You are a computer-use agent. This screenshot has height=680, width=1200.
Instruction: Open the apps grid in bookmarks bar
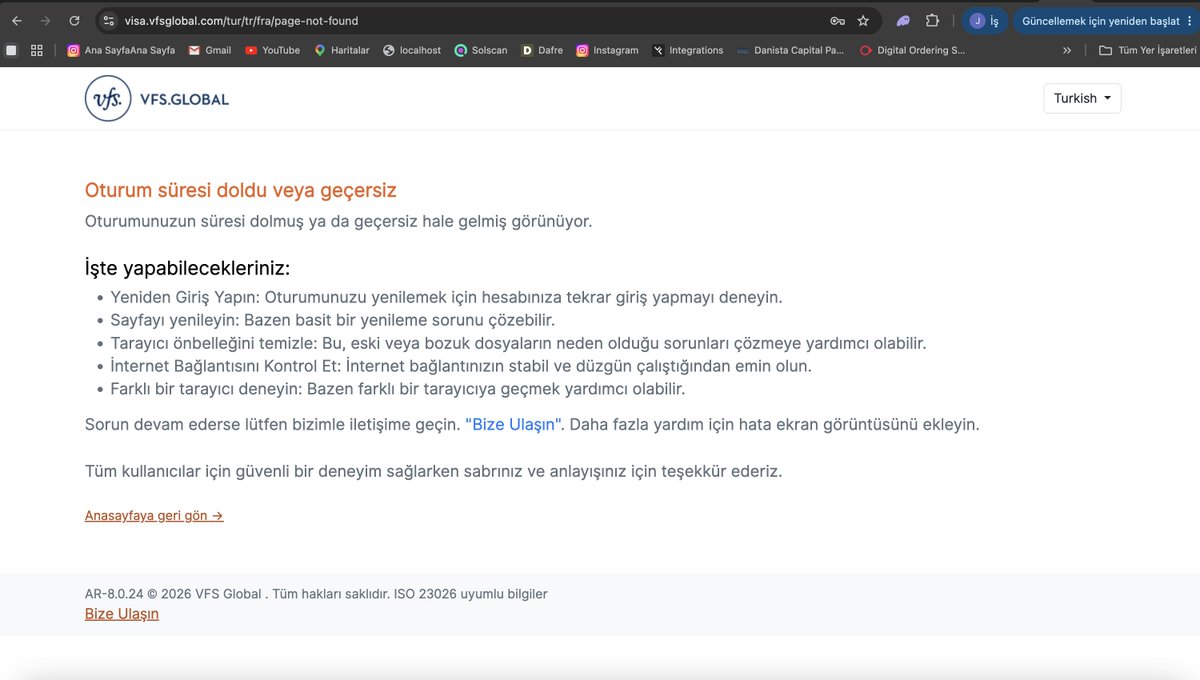37,50
